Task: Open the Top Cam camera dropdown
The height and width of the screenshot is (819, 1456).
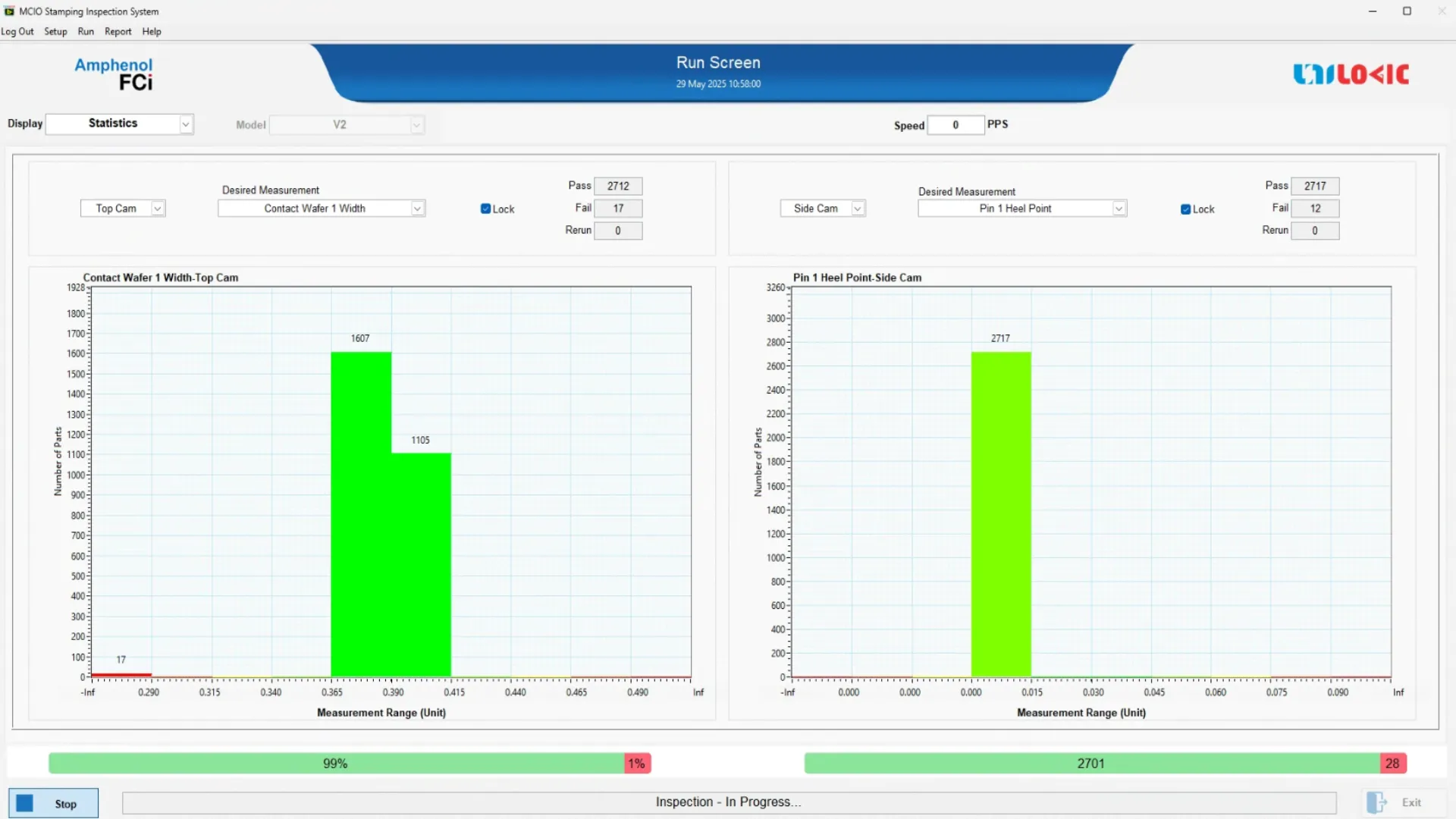Action: (x=157, y=209)
